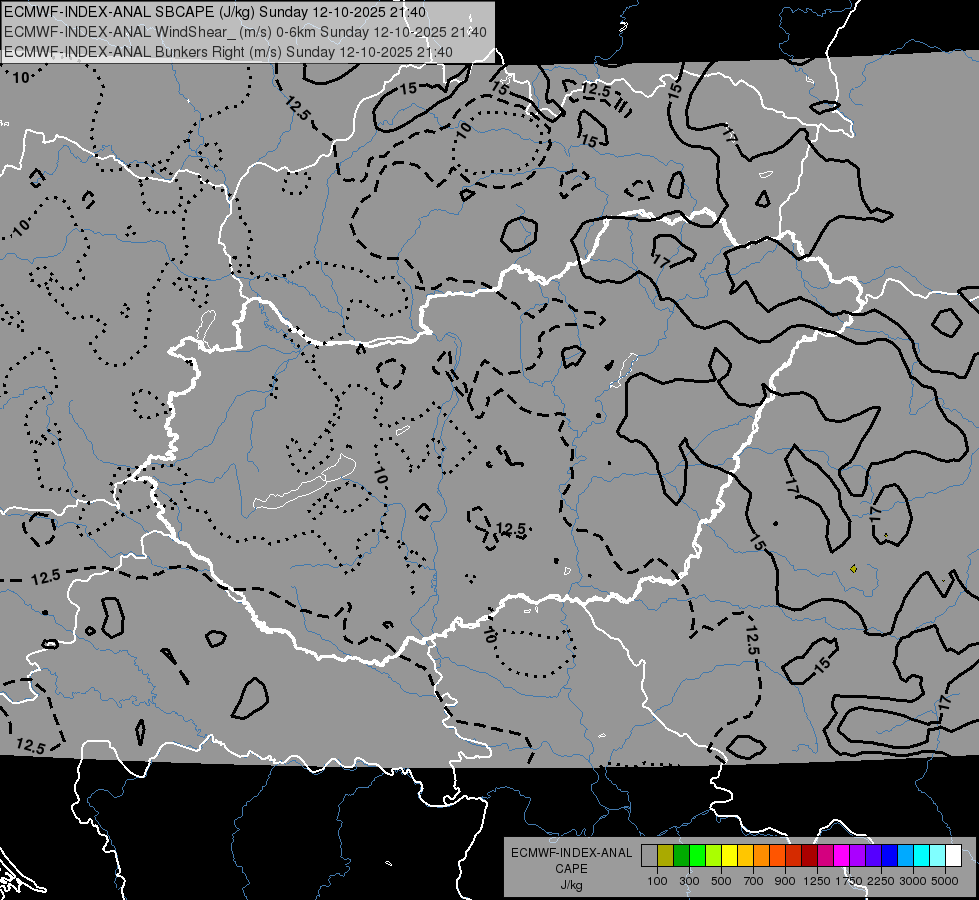Click the WindShear_ 0-6km header line
The width and height of the screenshot is (979, 900).
(x=245, y=32)
